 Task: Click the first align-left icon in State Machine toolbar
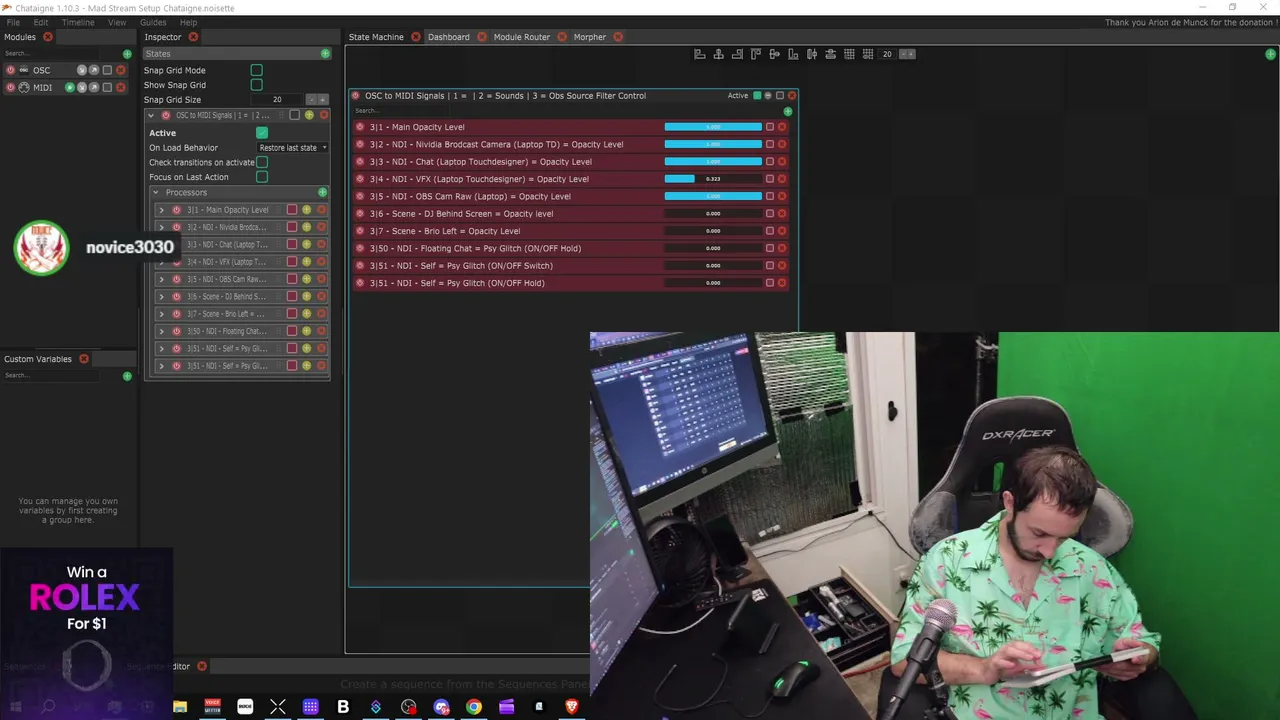[x=700, y=54]
